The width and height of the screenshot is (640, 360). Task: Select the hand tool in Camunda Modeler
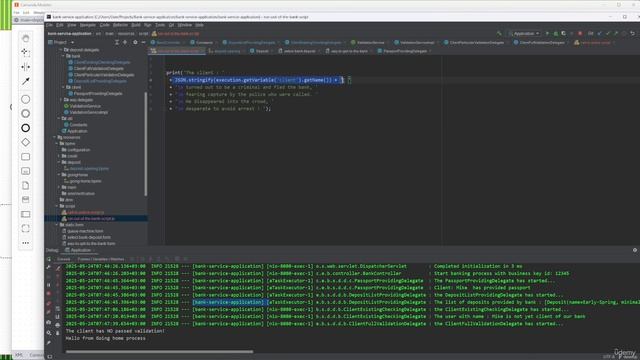click(25, 38)
